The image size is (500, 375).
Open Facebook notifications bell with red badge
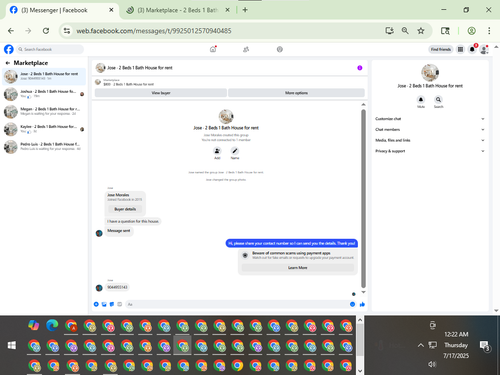(472, 49)
